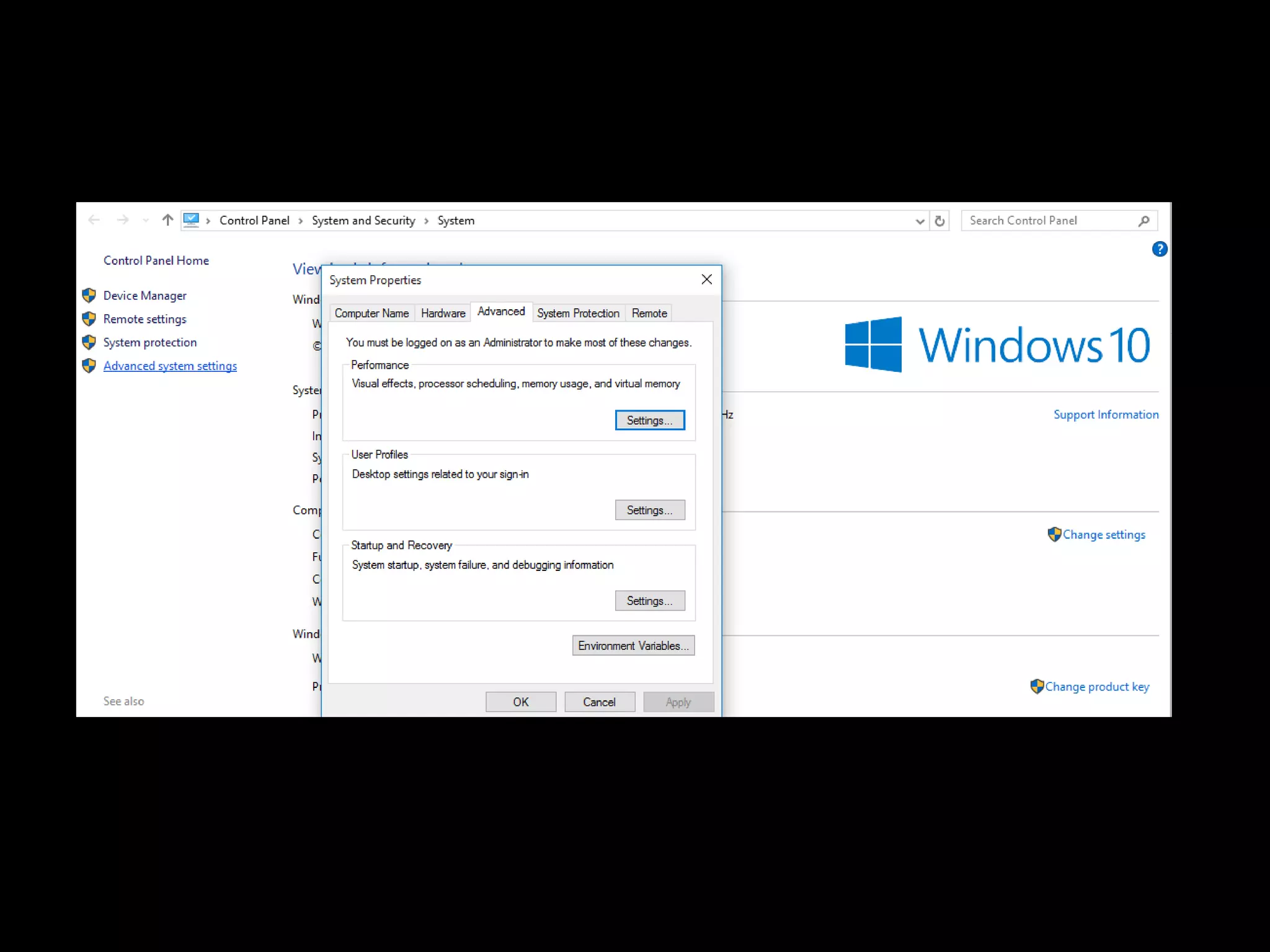This screenshot has width=1270, height=952.
Task: Click the System protection shield icon
Action: (89, 342)
